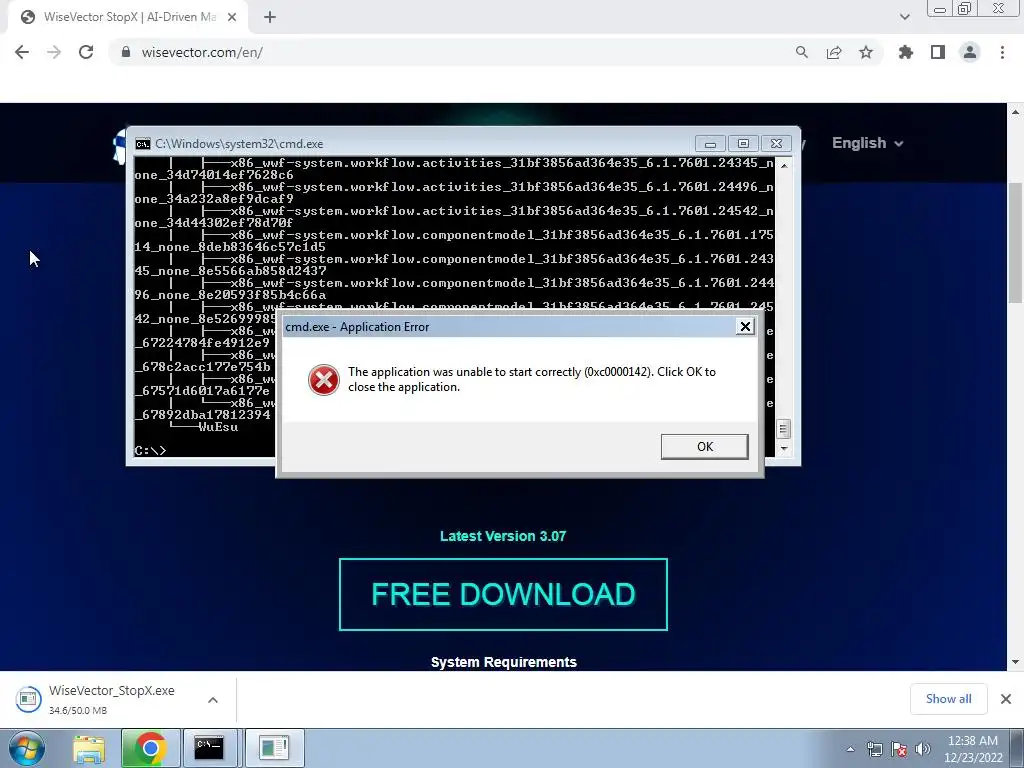The width and height of the screenshot is (1024, 768).
Task: Open the last pinned taskbar application
Action: [x=274, y=748]
